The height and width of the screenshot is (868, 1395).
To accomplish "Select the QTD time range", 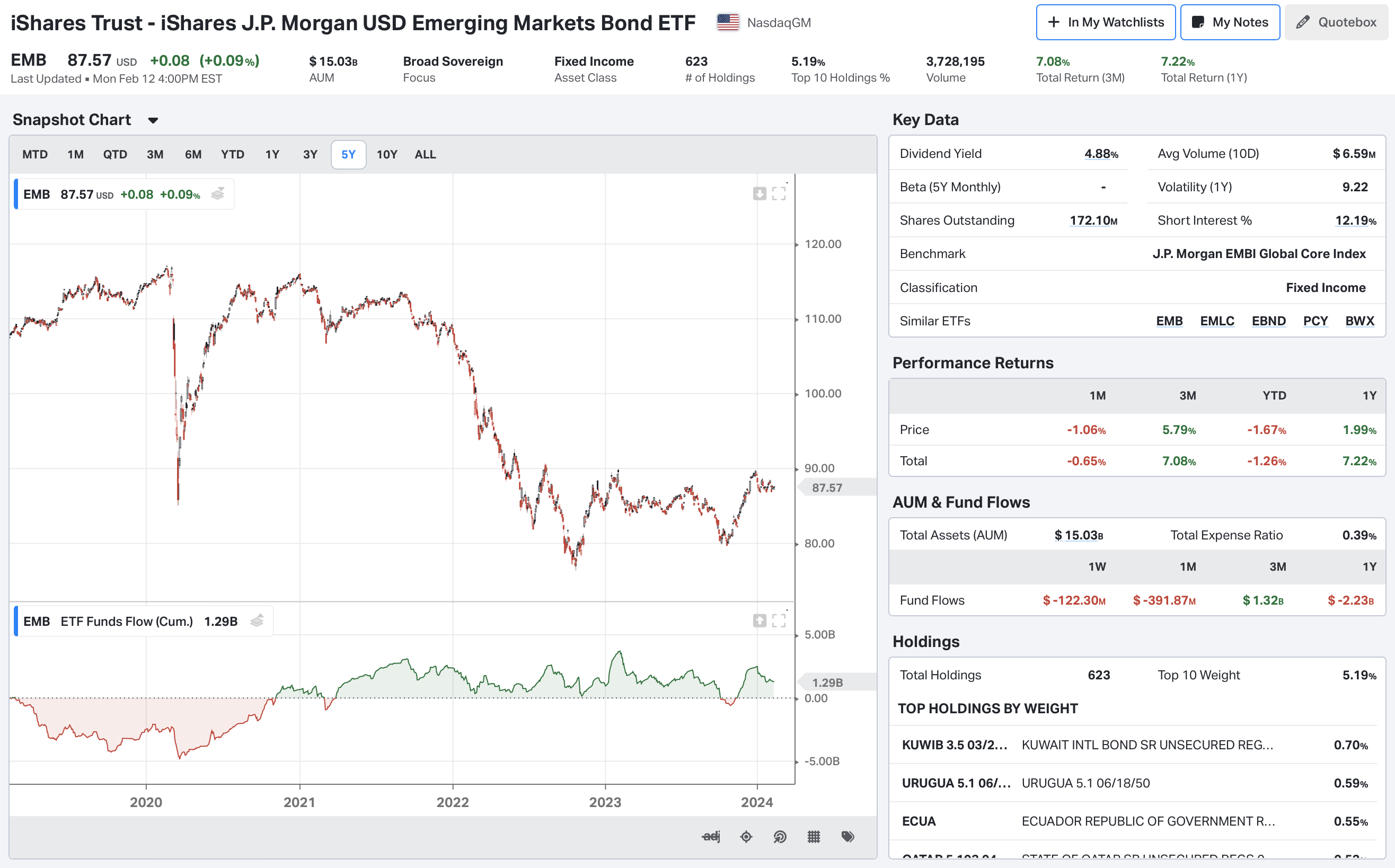I will 115,154.
